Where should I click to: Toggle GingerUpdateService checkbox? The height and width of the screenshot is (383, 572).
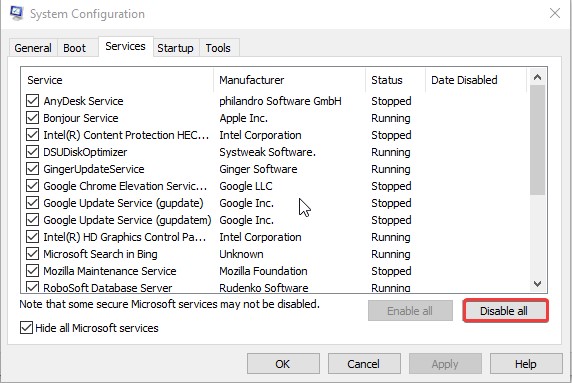(32, 169)
